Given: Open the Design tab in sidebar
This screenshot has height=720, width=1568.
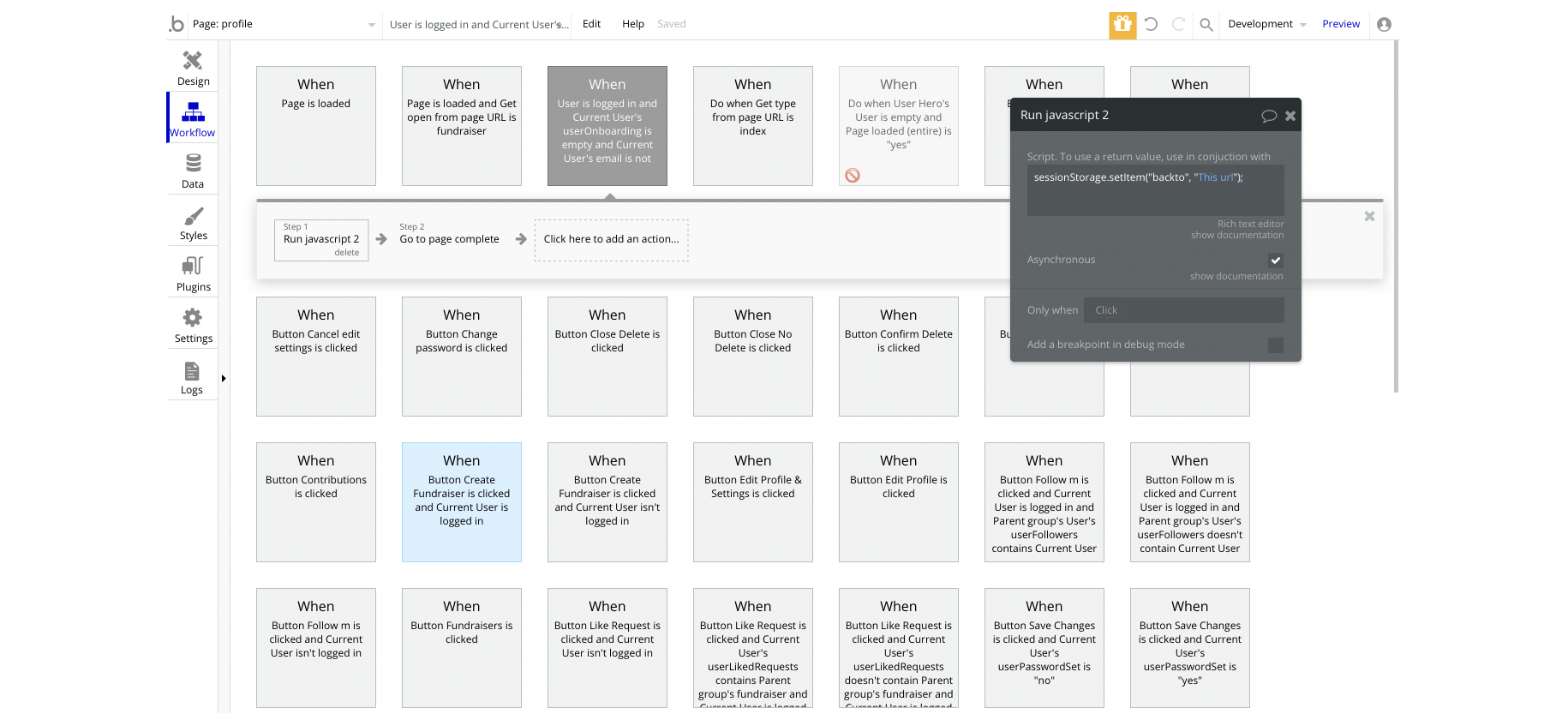Looking at the screenshot, I should (x=193, y=67).
